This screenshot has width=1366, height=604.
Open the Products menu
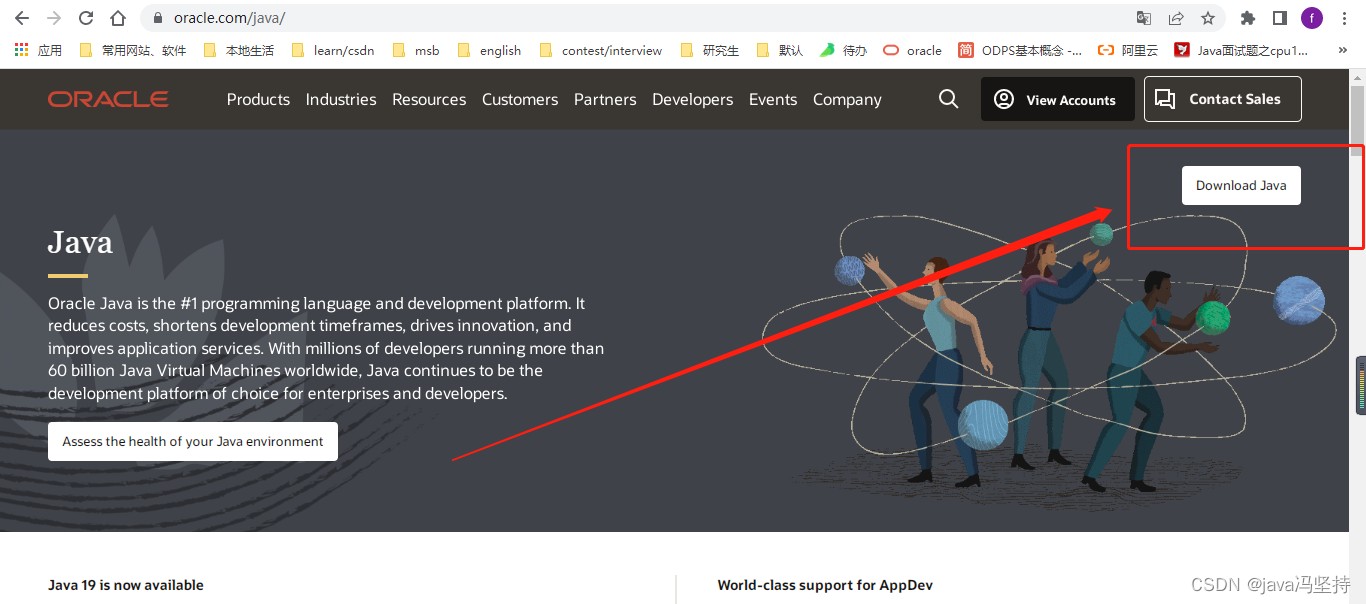point(258,99)
